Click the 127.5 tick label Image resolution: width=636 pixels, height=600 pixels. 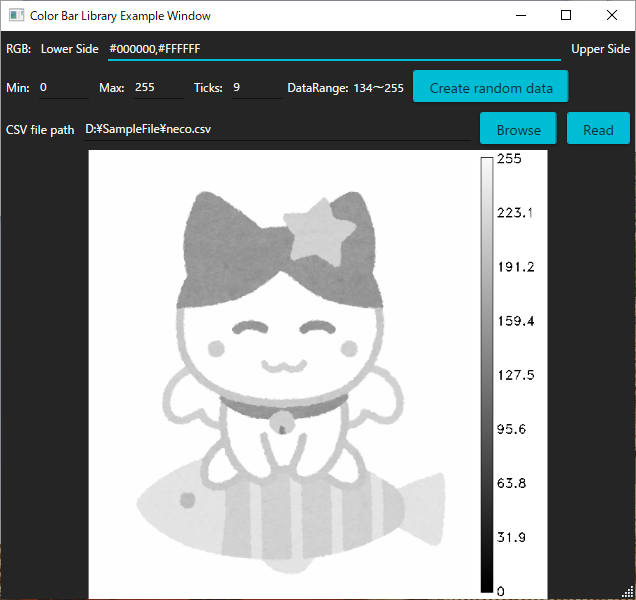point(516,375)
